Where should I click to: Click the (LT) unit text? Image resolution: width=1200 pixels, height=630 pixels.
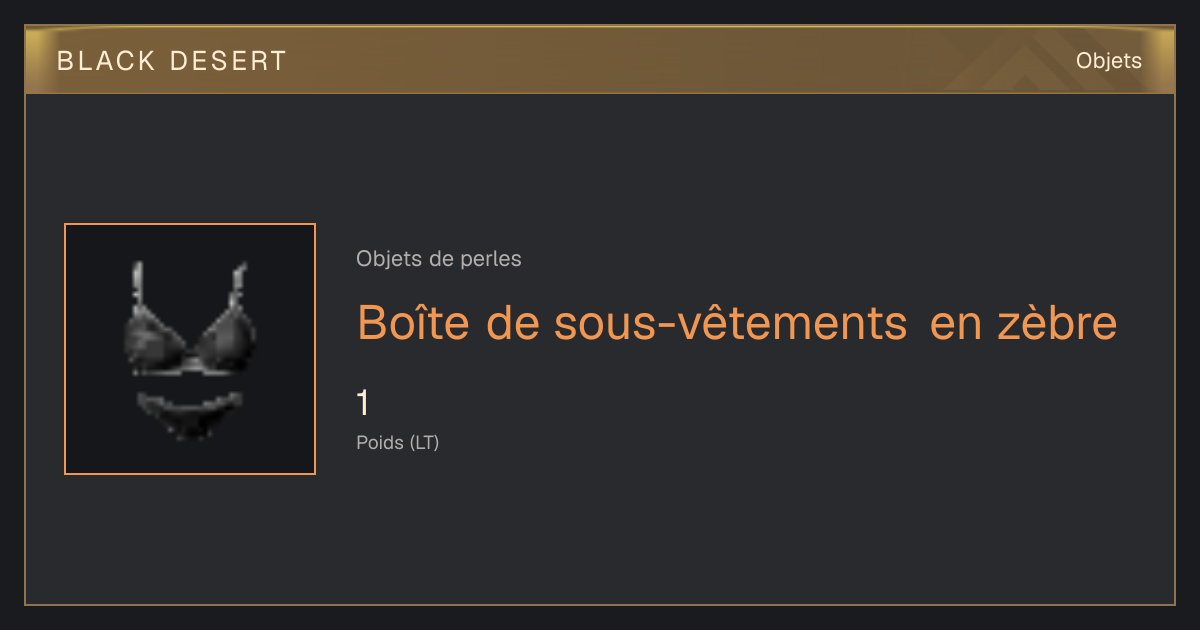[424, 442]
